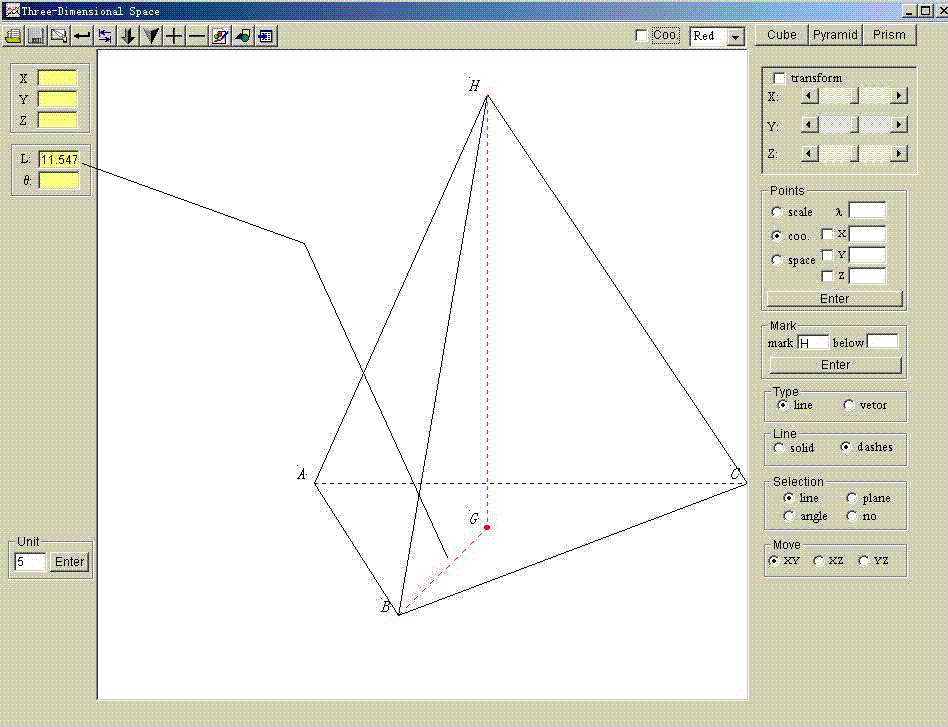
Task: Check the X checkbox in Points
Action: [827, 234]
